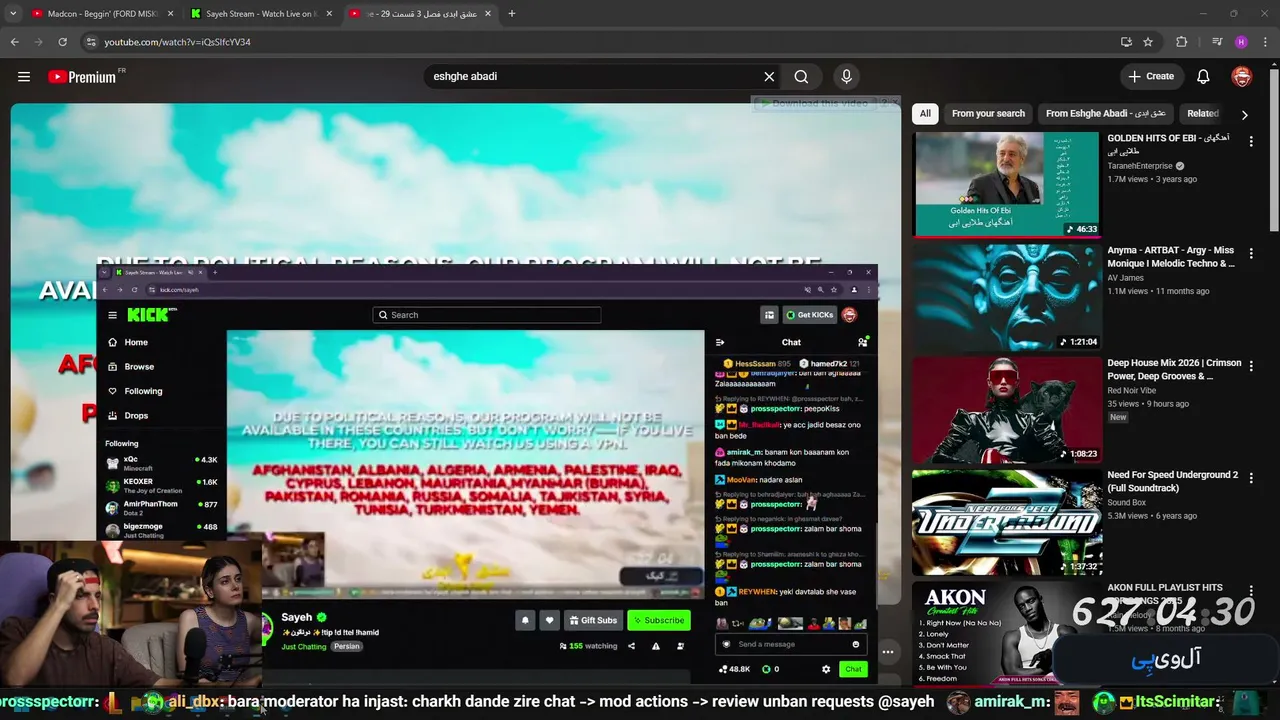Click the 'Just Chatting' category link
Screen dimensions: 1280x720
pyautogui.click(x=304, y=647)
